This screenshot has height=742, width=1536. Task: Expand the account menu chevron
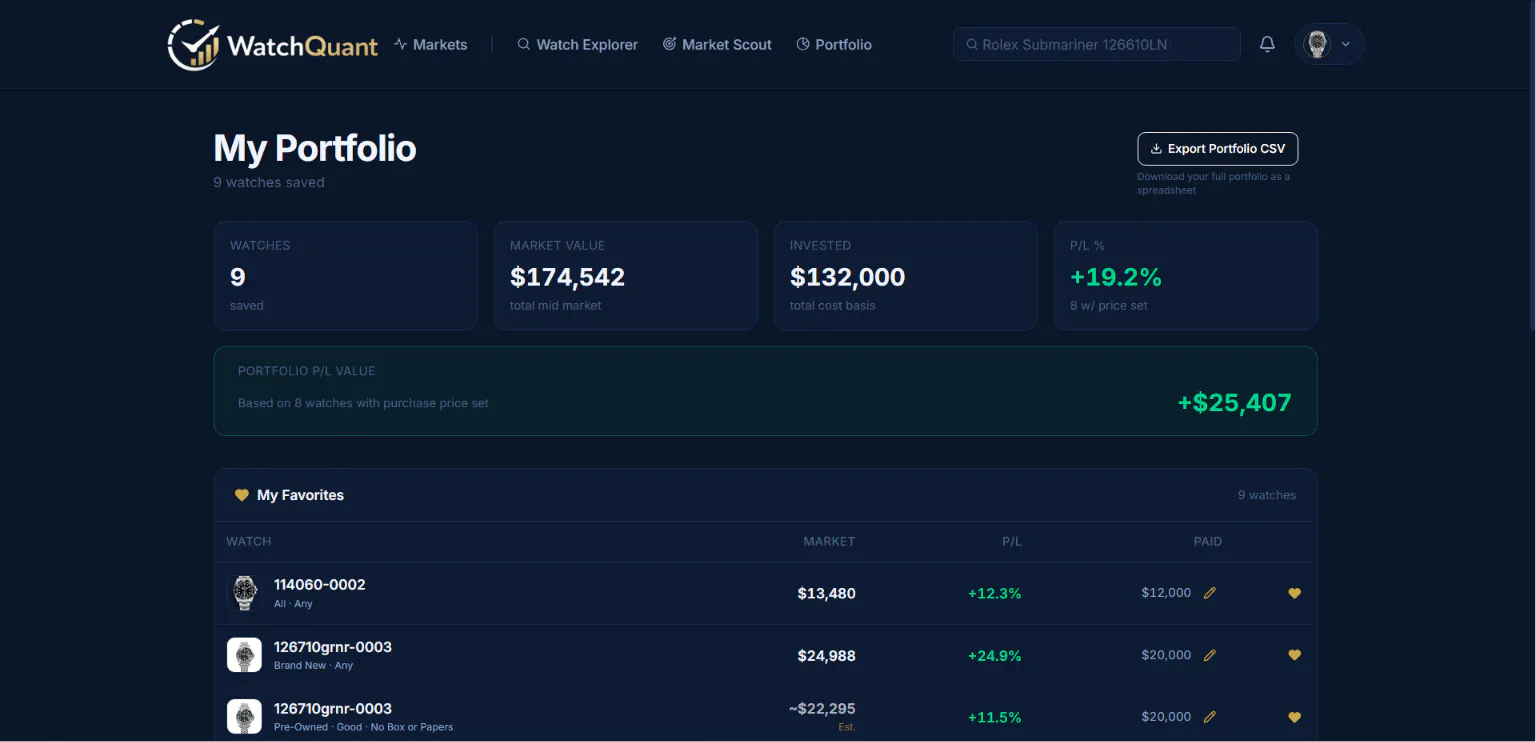coord(1346,45)
